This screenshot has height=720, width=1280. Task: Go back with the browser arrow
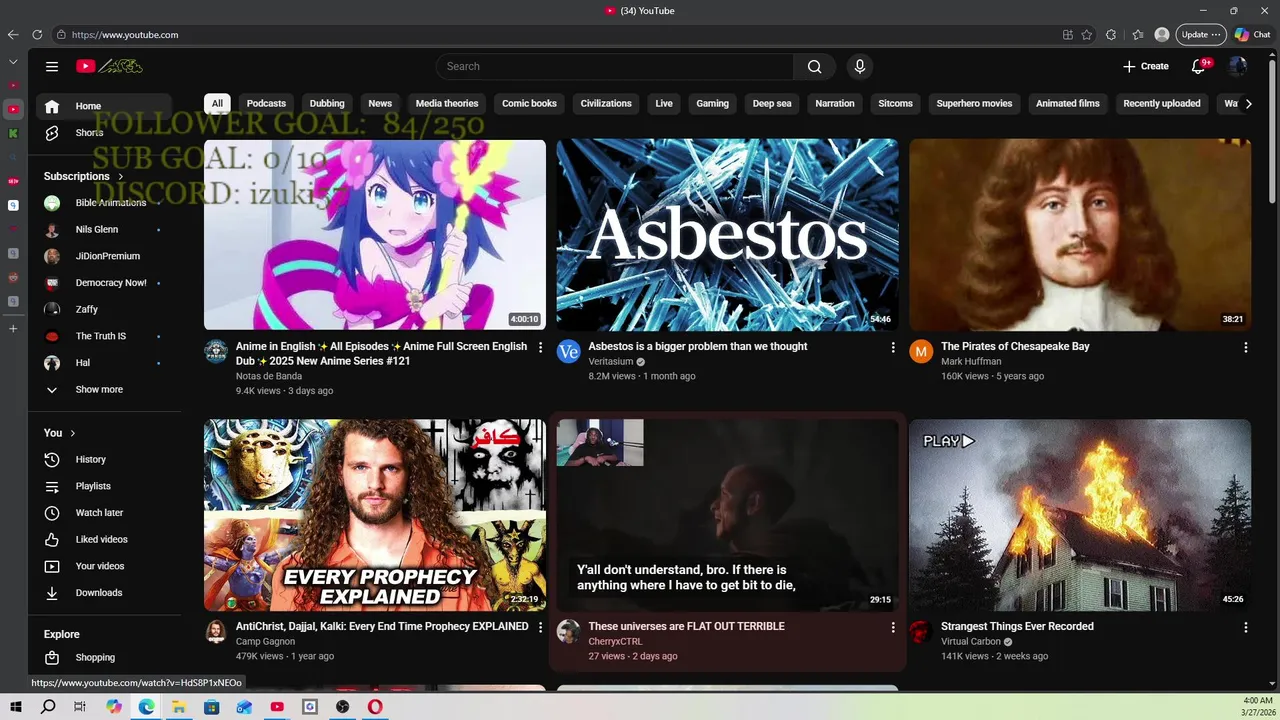point(13,35)
